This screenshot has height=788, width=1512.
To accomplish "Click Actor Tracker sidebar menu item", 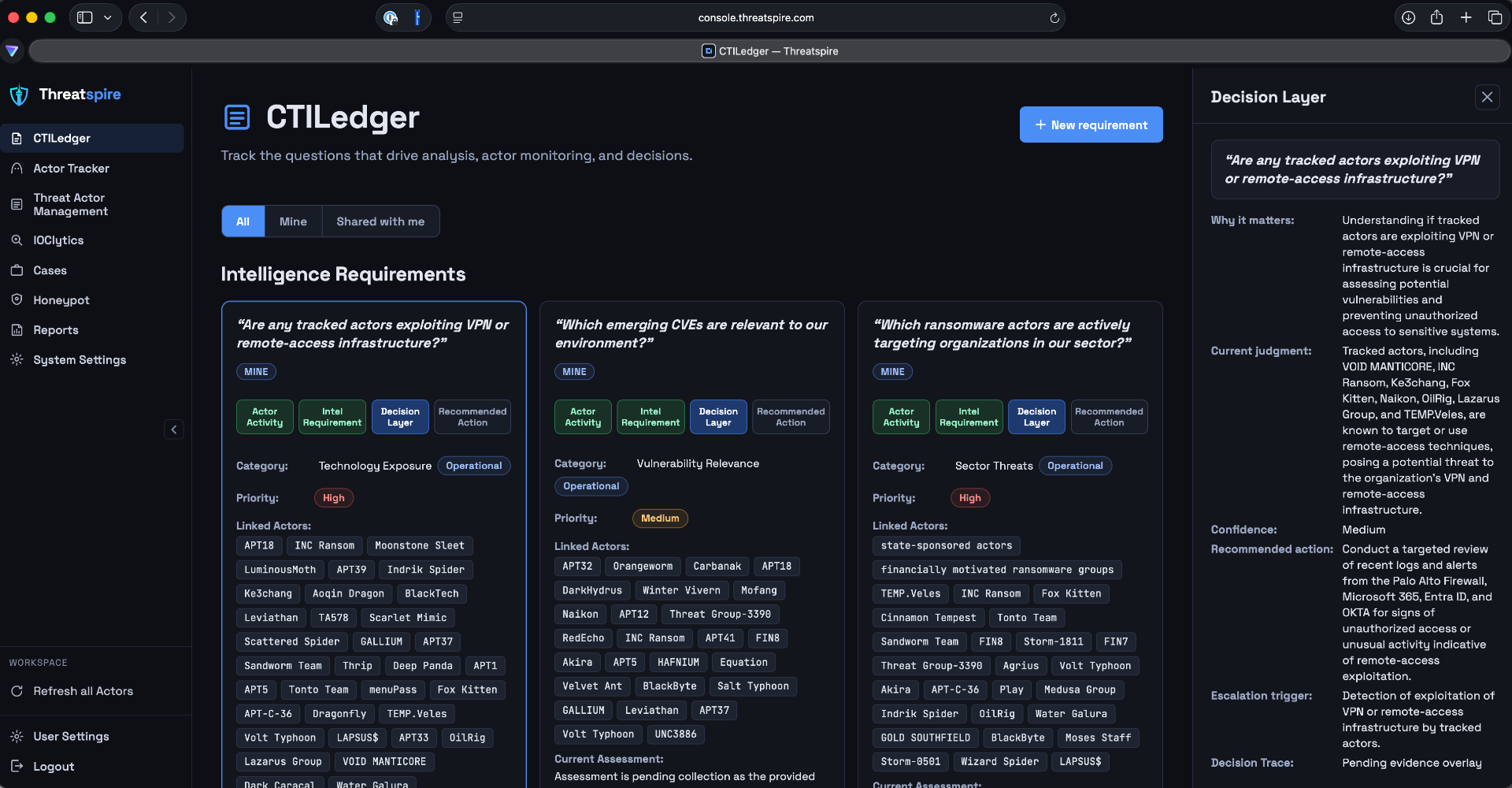I will [92, 169].
